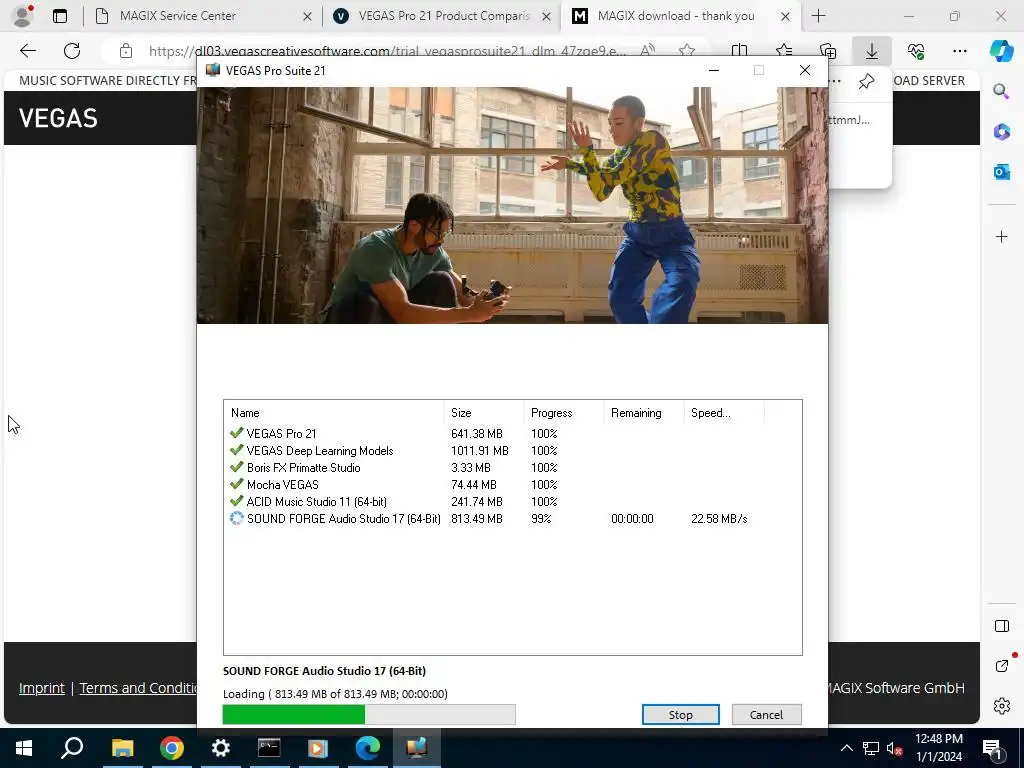This screenshot has width=1024, height=768.
Task: Open Edge collections icon
Action: click(x=827, y=50)
